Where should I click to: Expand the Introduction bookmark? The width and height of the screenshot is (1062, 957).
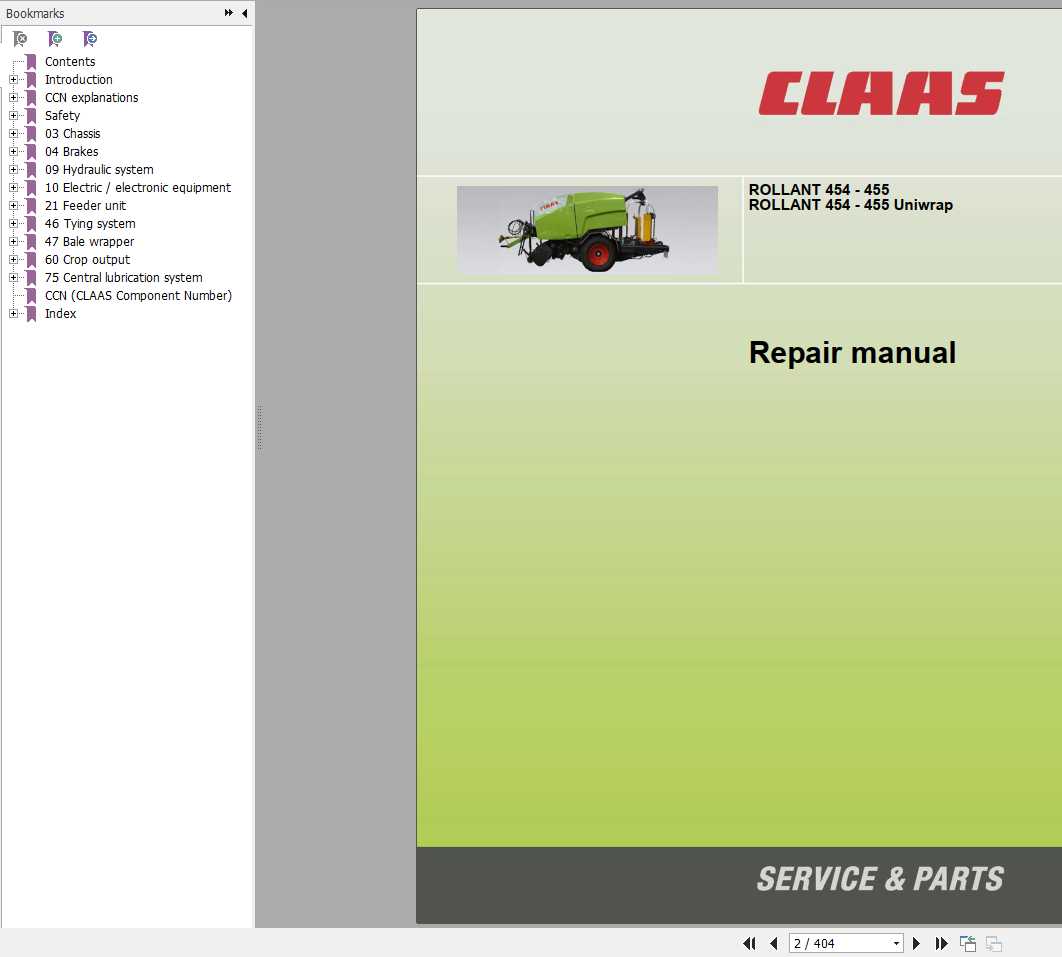[13, 79]
